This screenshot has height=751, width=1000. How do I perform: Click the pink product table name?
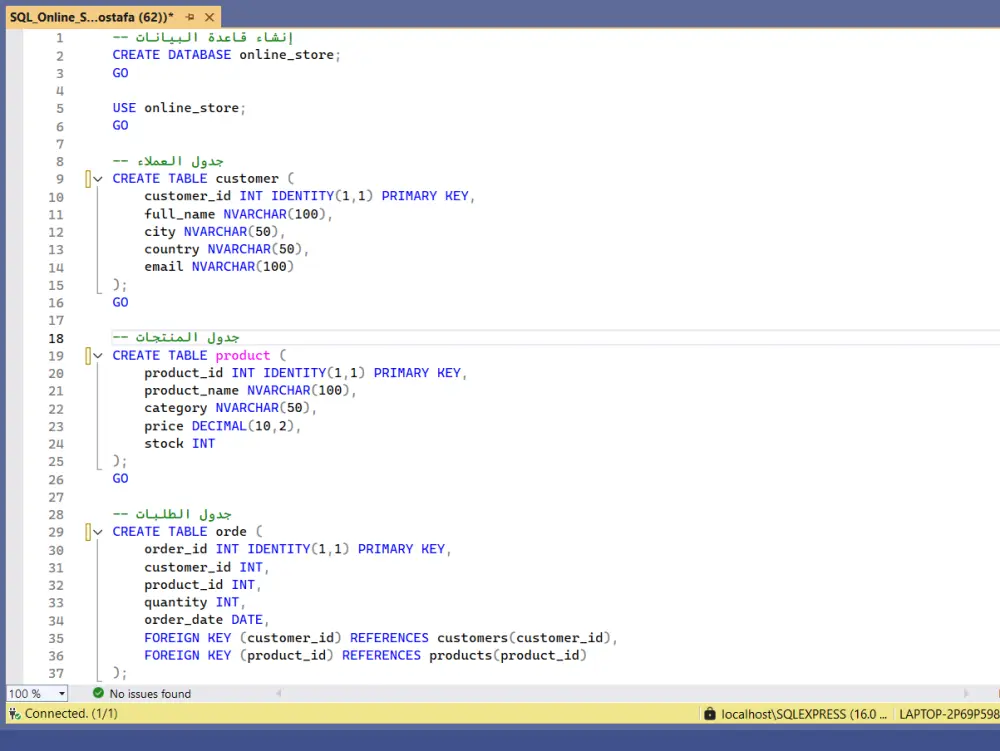point(243,356)
